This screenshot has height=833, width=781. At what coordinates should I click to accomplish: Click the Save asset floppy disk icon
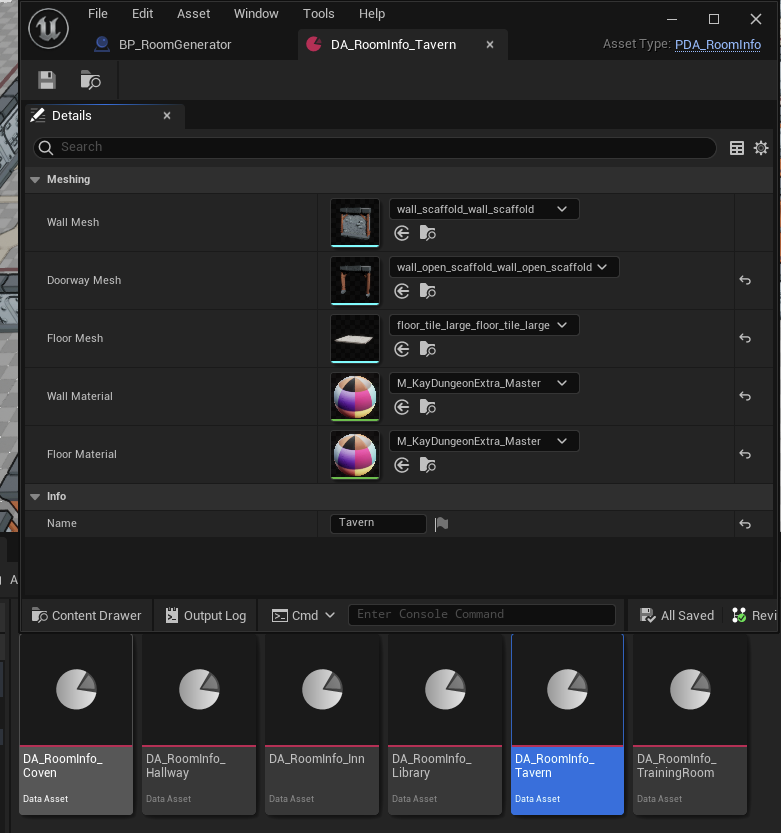coord(47,81)
